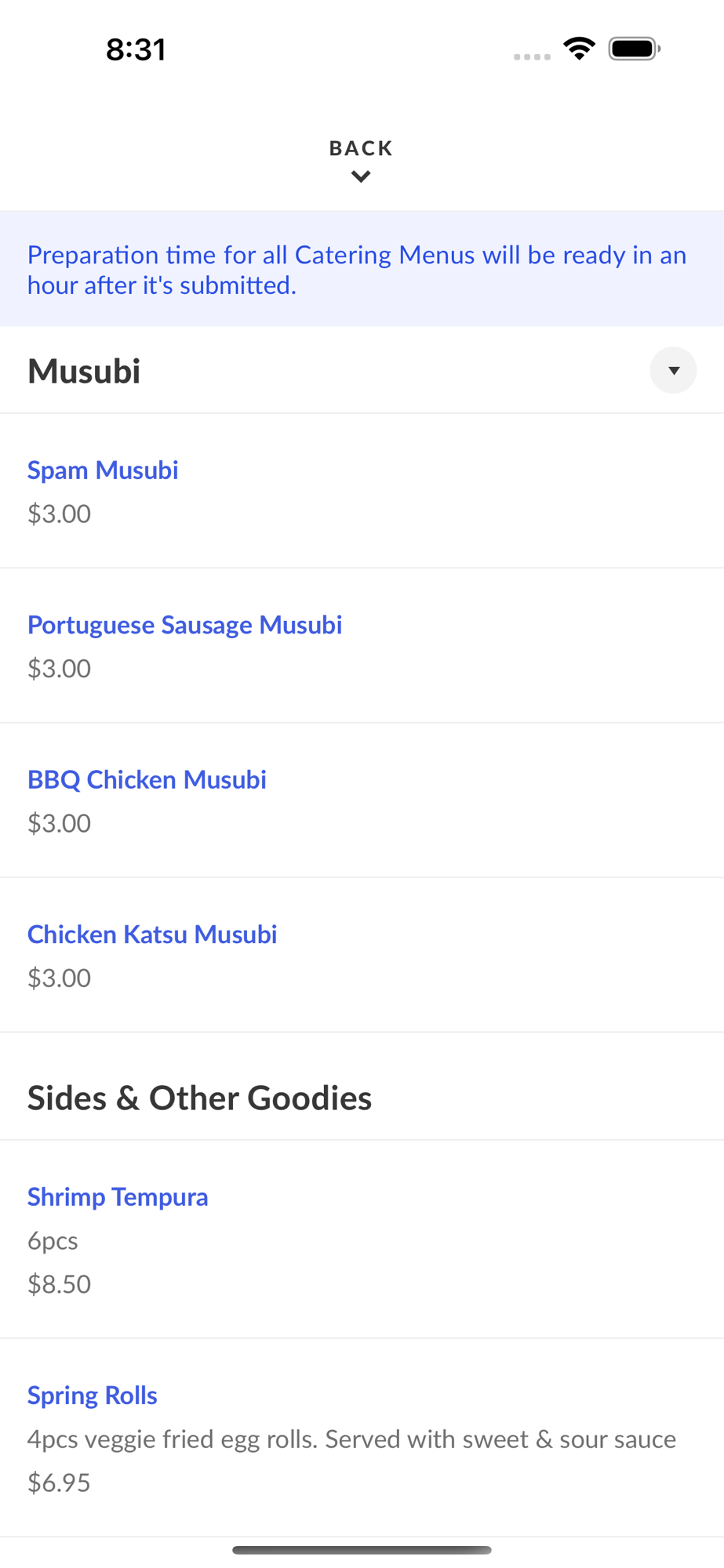Tap the catering preparation time notice
This screenshot has width=724, height=1568.
coord(357,270)
